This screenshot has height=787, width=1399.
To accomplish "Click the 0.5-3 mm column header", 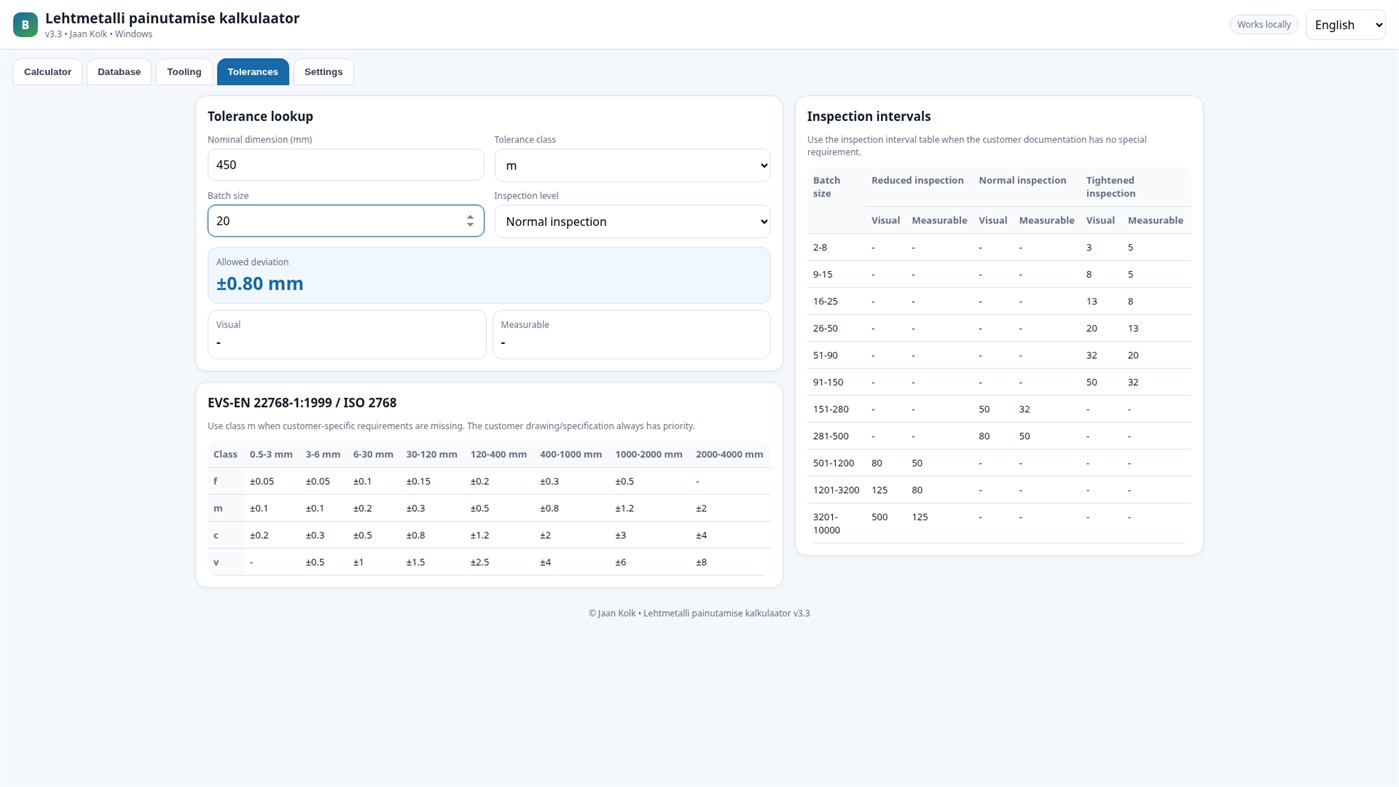I will (x=271, y=454).
